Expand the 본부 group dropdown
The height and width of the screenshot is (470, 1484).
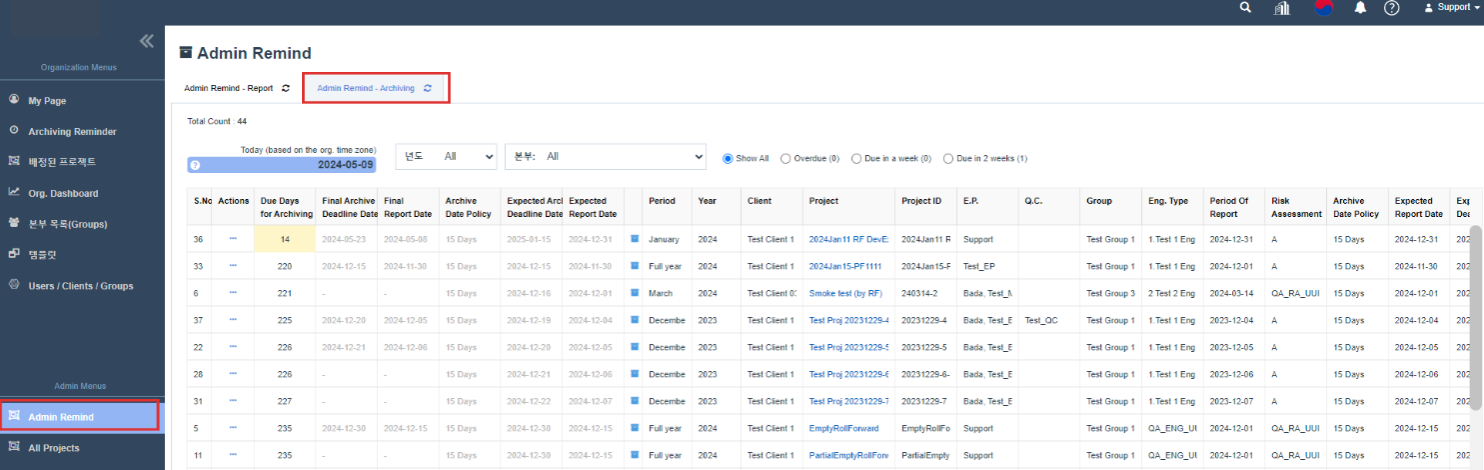[x=605, y=156]
